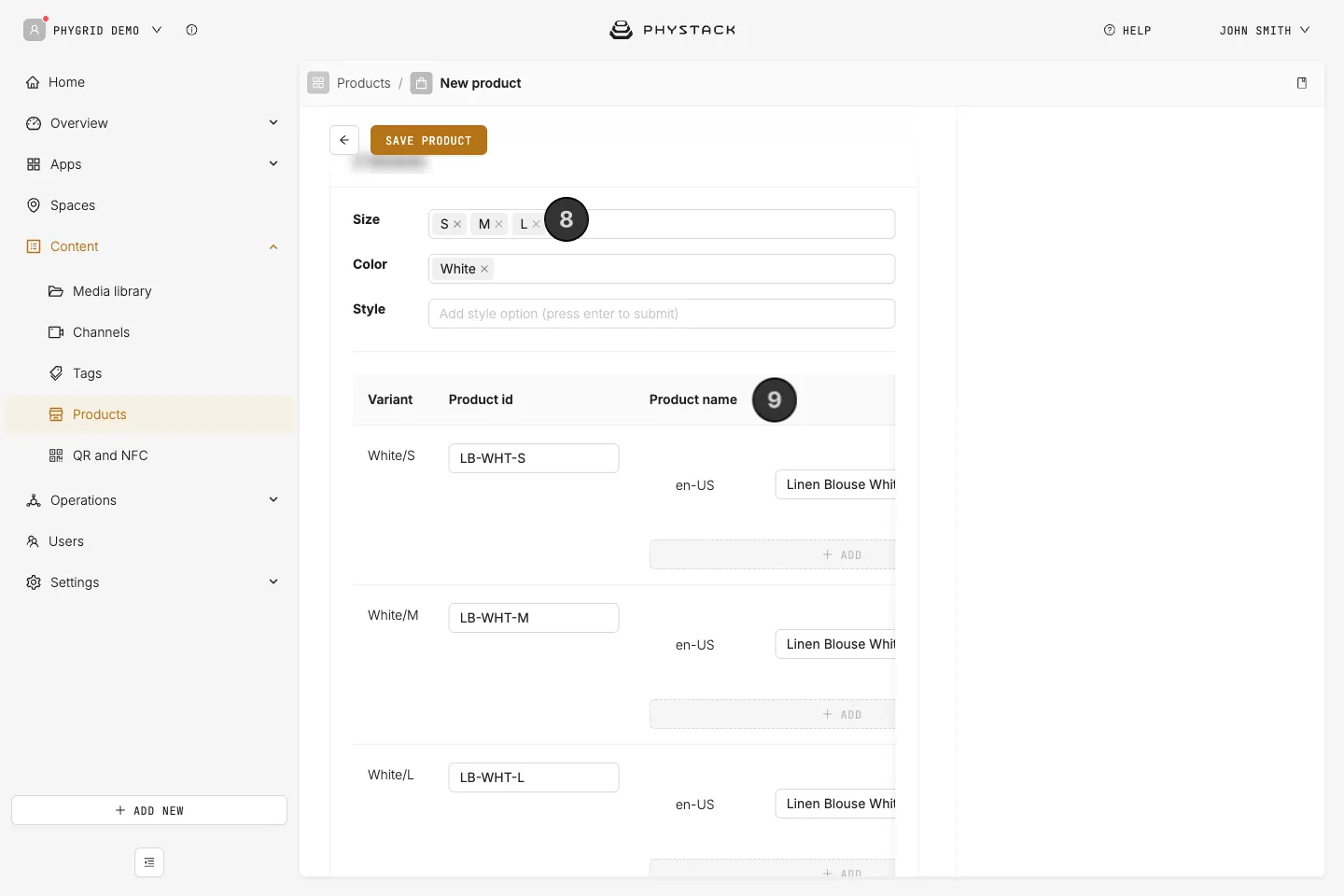Expand the Settings menu section
Image resolution: width=1344 pixels, height=896 pixels.
tap(273, 581)
